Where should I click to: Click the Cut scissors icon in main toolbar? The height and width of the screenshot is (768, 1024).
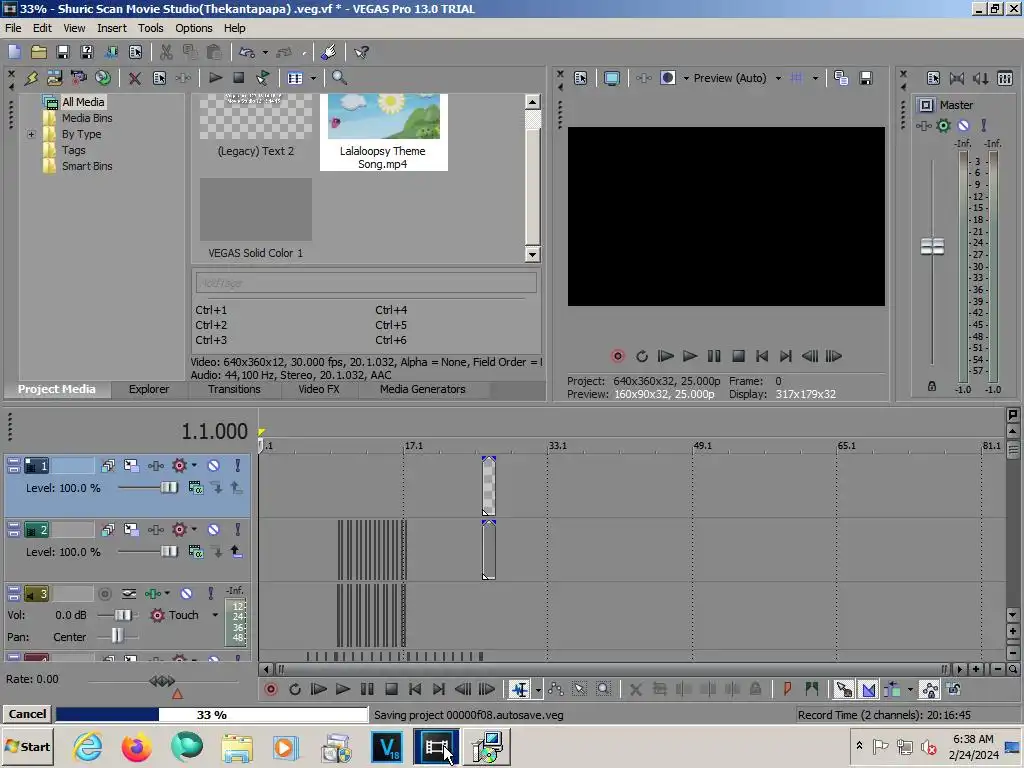166,52
